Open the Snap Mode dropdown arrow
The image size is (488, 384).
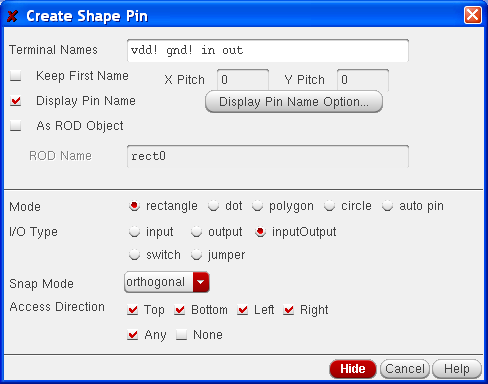point(201,282)
